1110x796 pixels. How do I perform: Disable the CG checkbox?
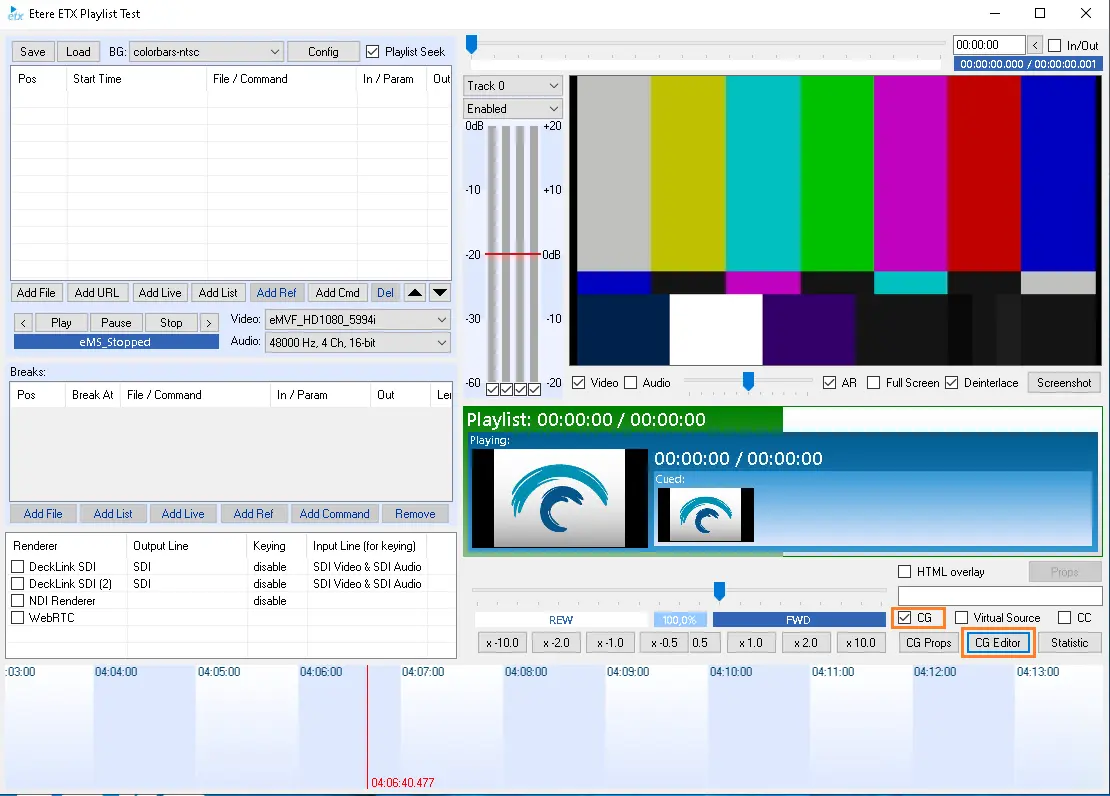click(904, 618)
